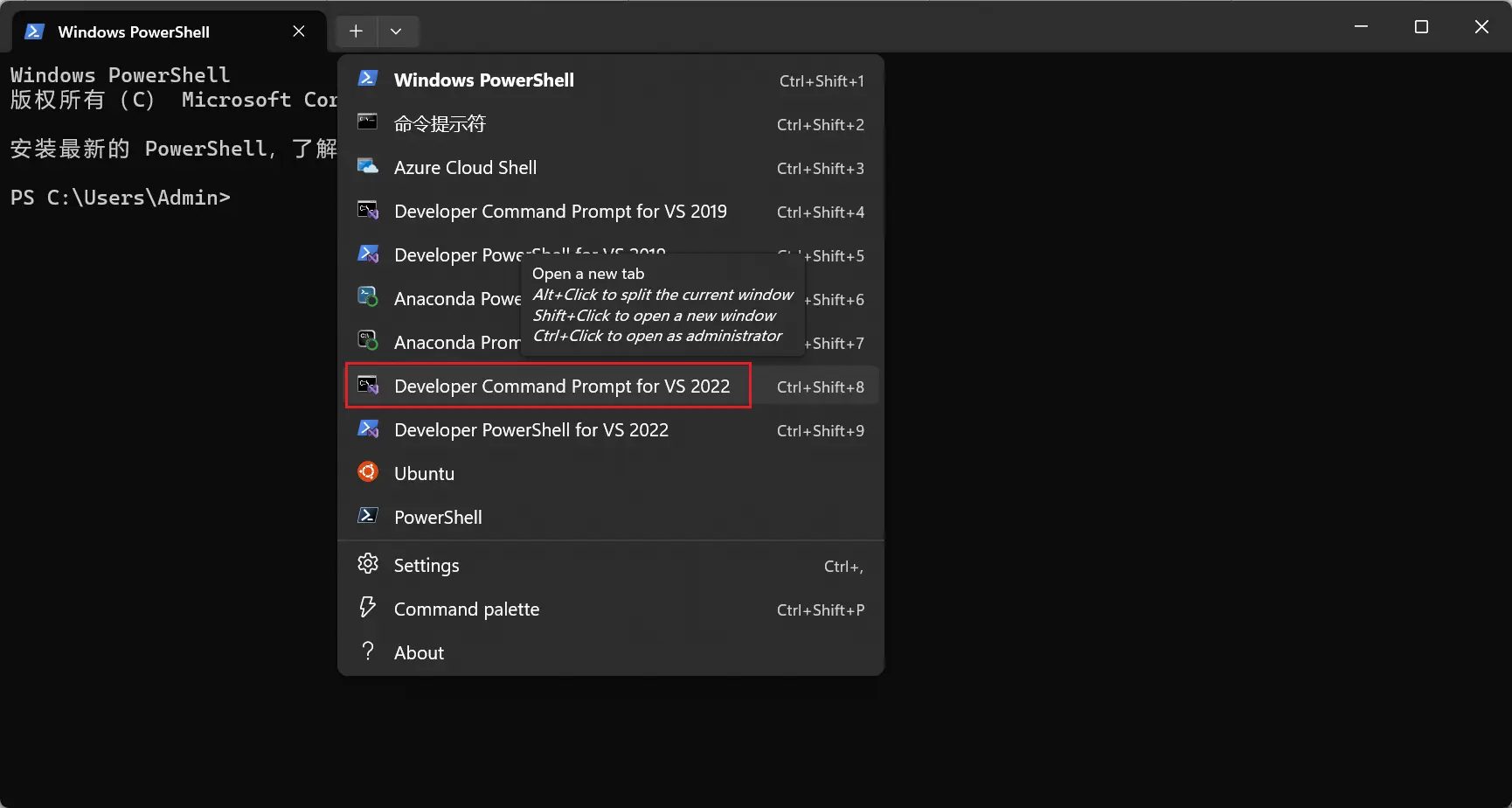This screenshot has width=1512, height=808.
Task: Click the Ctrl+Shift+P shortcut label
Action: 821,609
